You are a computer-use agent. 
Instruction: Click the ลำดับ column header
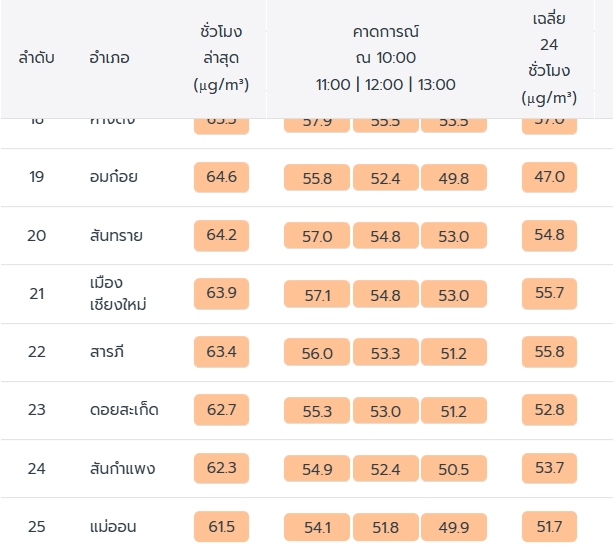(x=37, y=58)
